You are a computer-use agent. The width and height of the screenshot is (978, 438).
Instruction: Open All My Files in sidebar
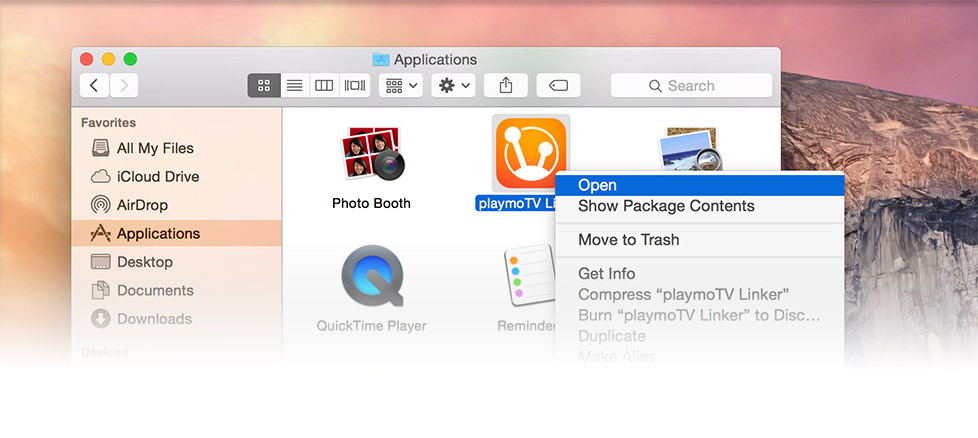[x=177, y=148]
